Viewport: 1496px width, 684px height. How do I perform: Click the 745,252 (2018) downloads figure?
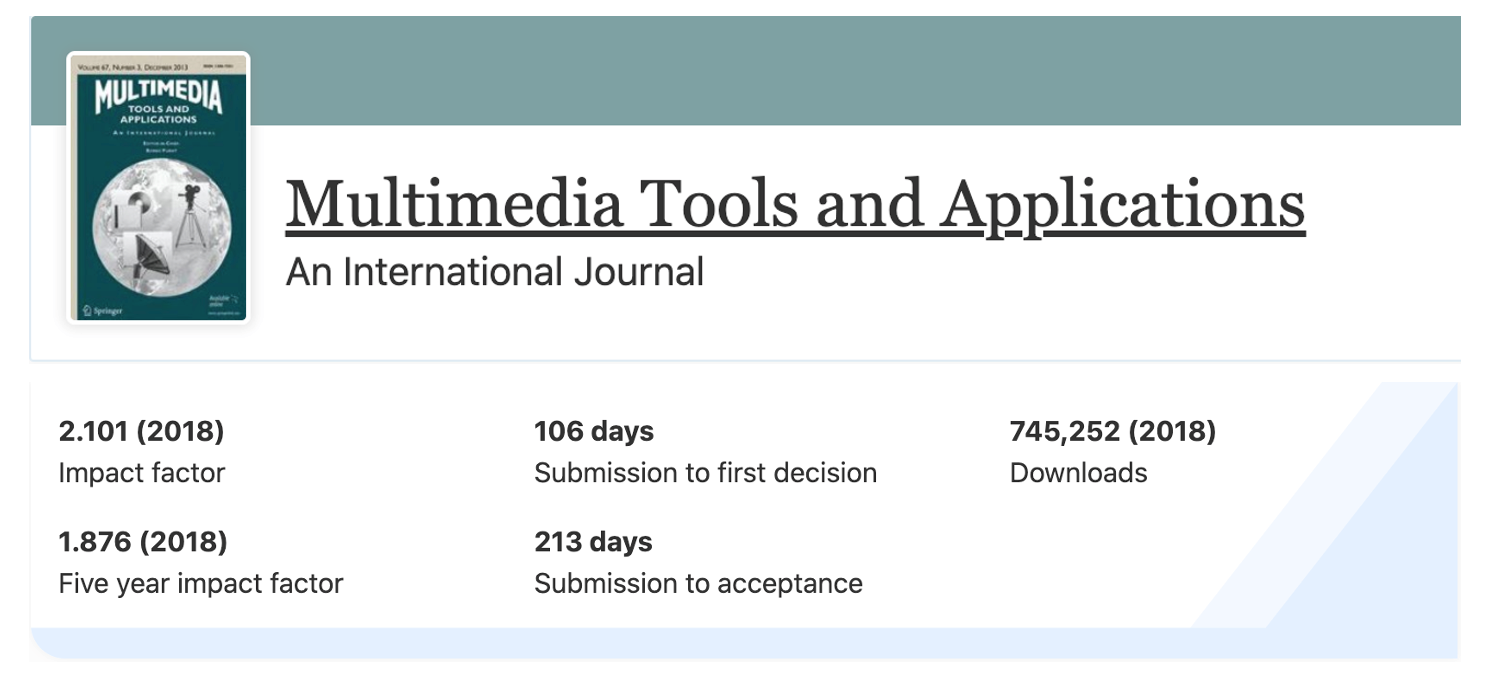[1113, 432]
